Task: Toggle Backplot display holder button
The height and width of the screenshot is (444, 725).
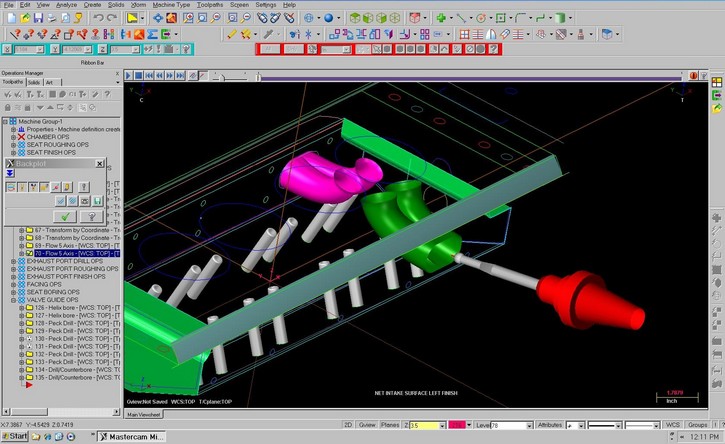Action: [x=33, y=187]
